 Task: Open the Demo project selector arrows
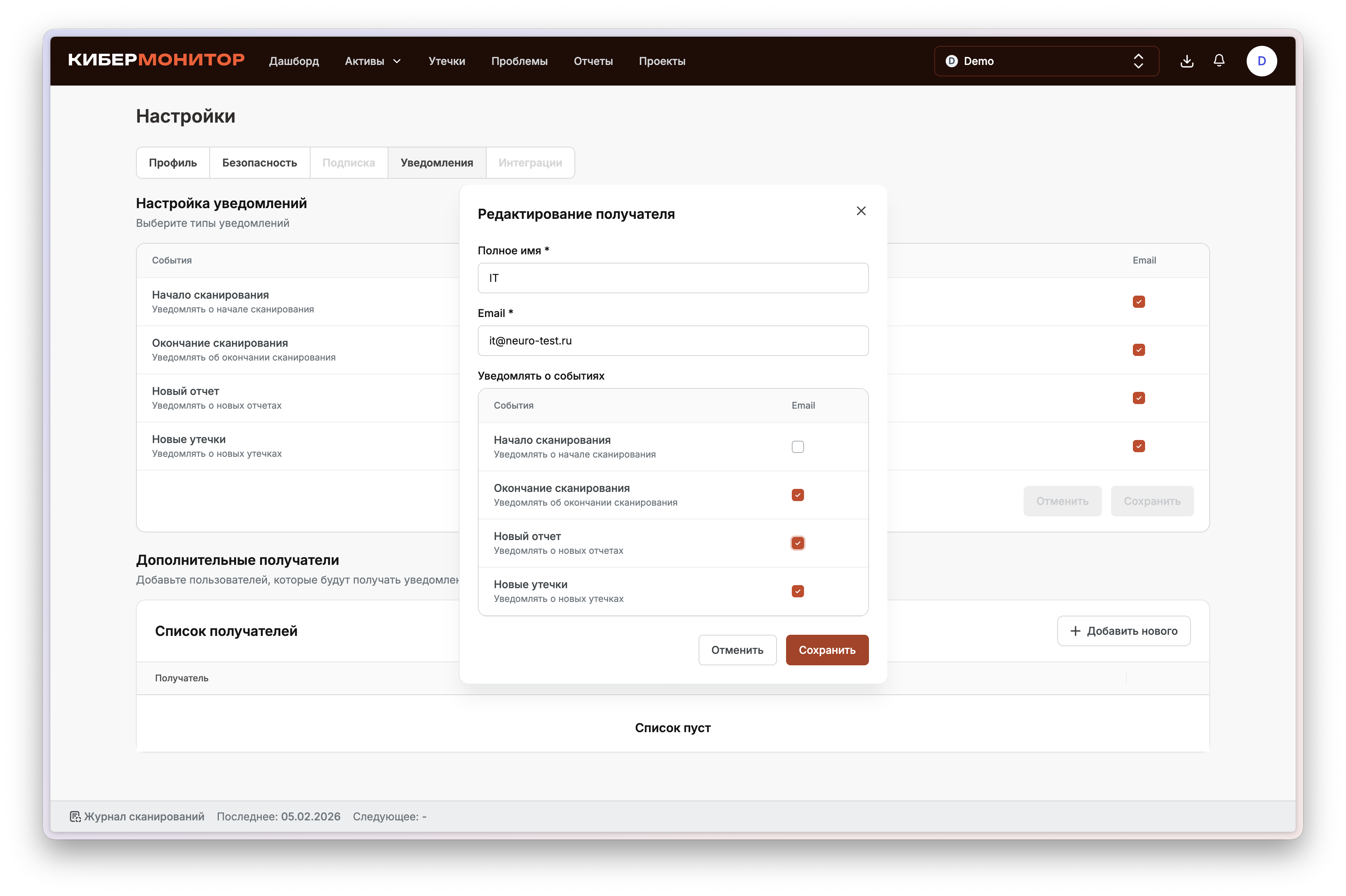pyautogui.click(x=1138, y=61)
